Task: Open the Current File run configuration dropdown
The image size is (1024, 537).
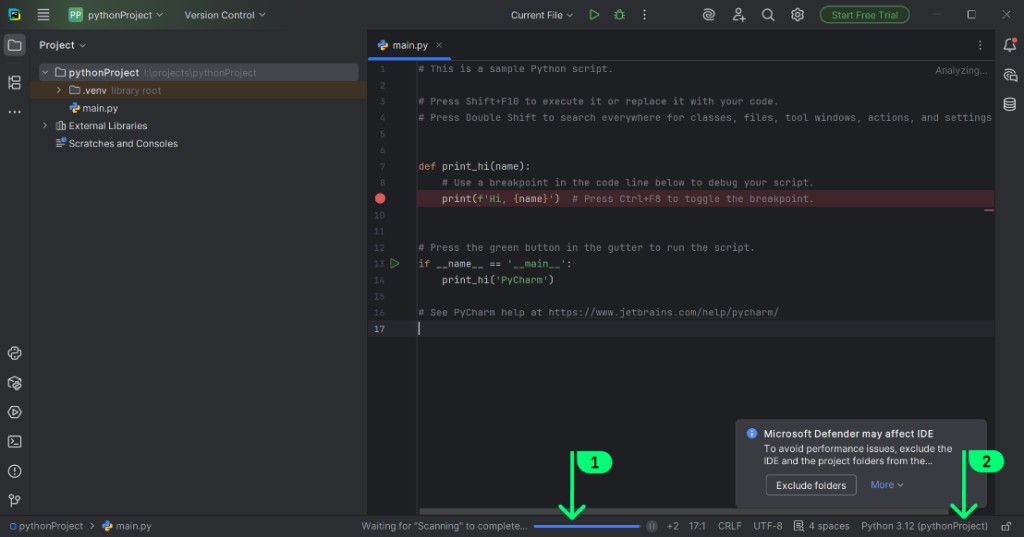Action: [x=542, y=15]
